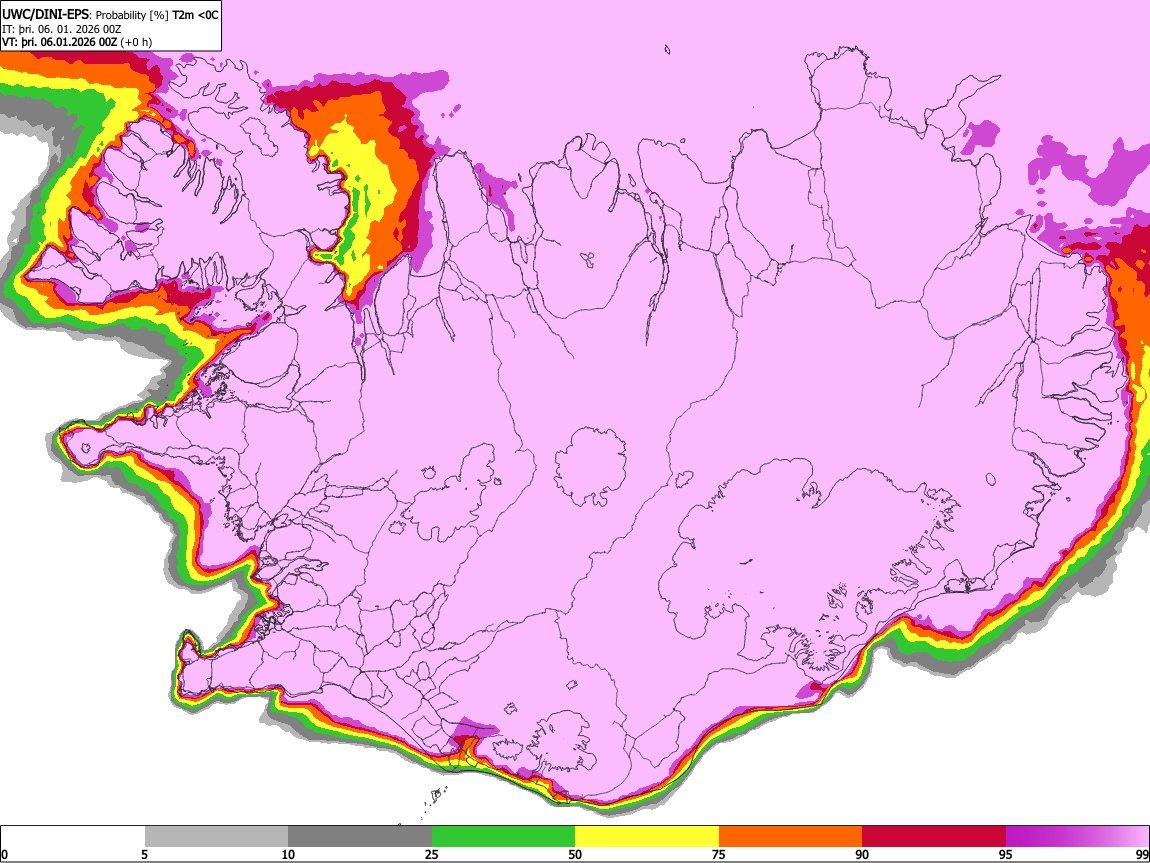
Task: Click the light gray 5–10 legend segment
Action: (216, 836)
